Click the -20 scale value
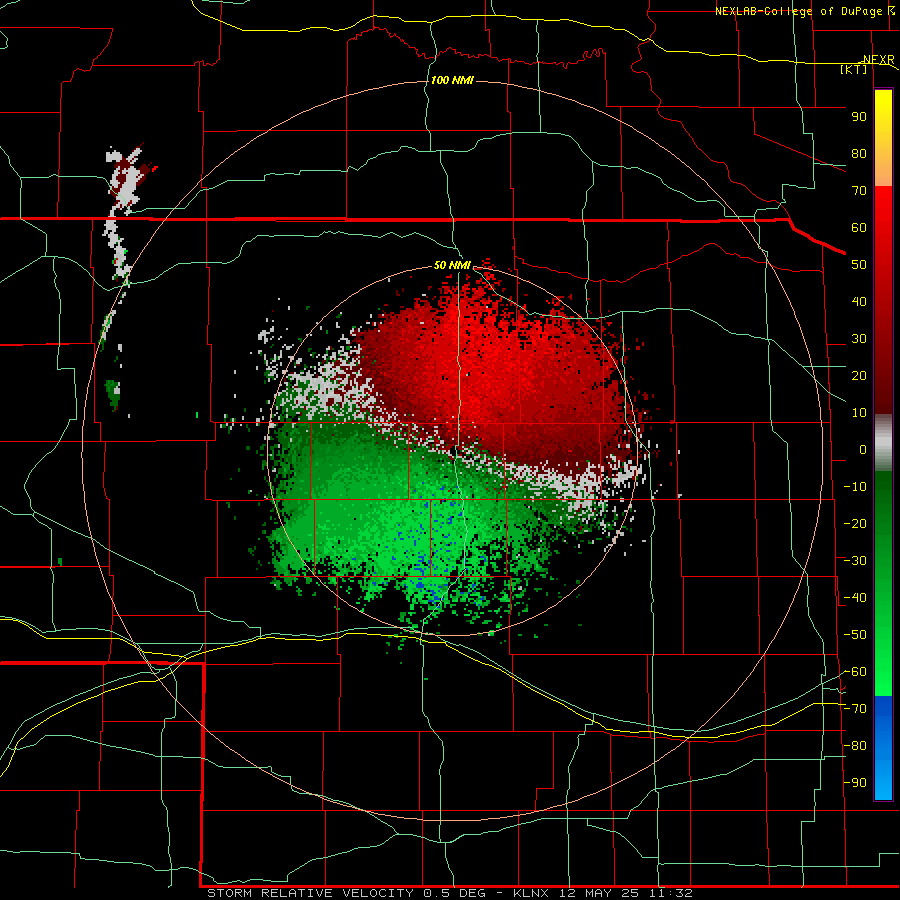The width and height of the screenshot is (900, 900). tap(855, 523)
